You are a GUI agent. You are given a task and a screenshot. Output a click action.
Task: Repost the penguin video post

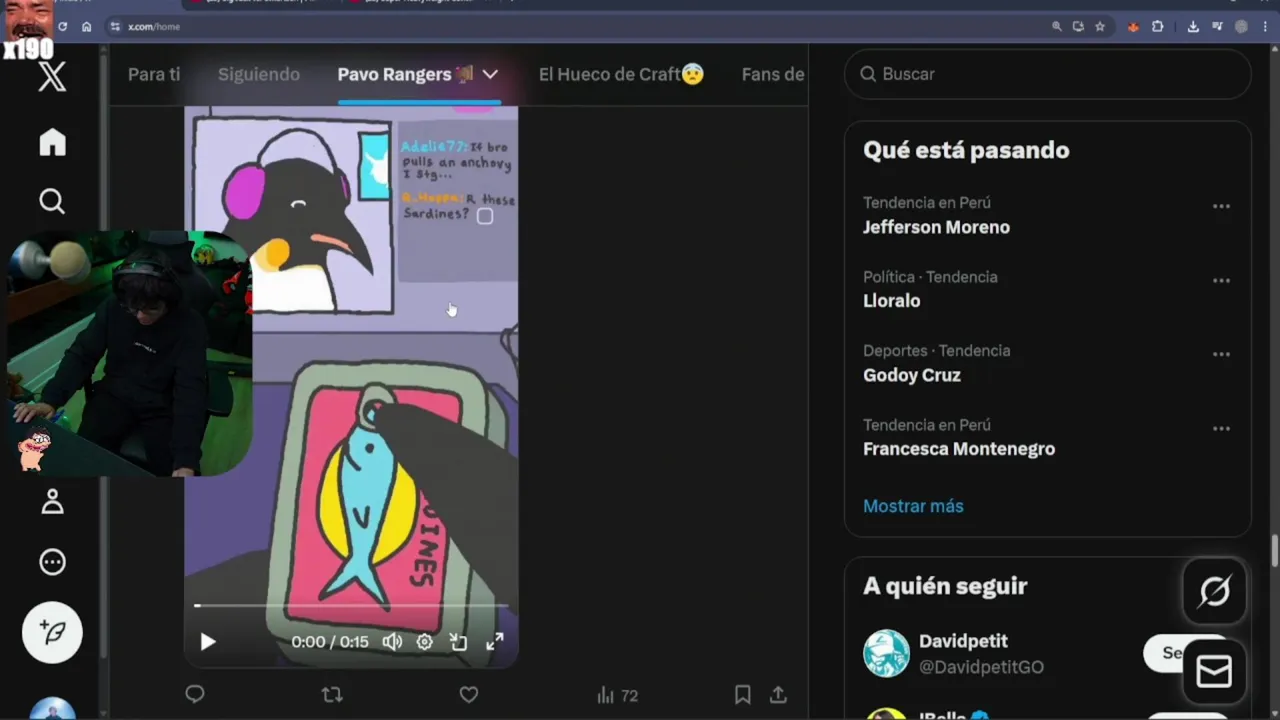point(332,694)
